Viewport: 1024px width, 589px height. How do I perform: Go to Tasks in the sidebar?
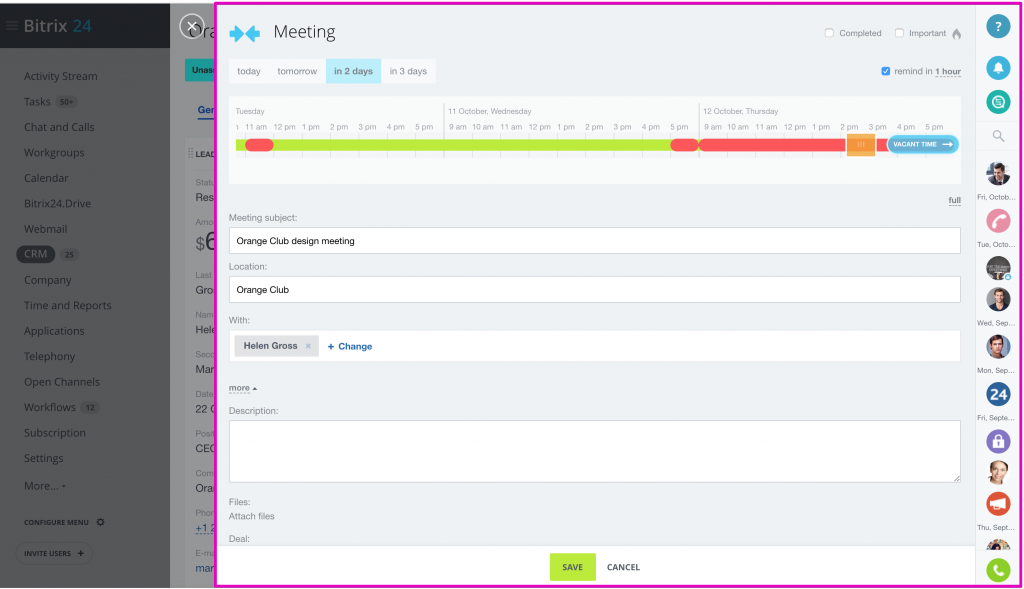click(37, 102)
